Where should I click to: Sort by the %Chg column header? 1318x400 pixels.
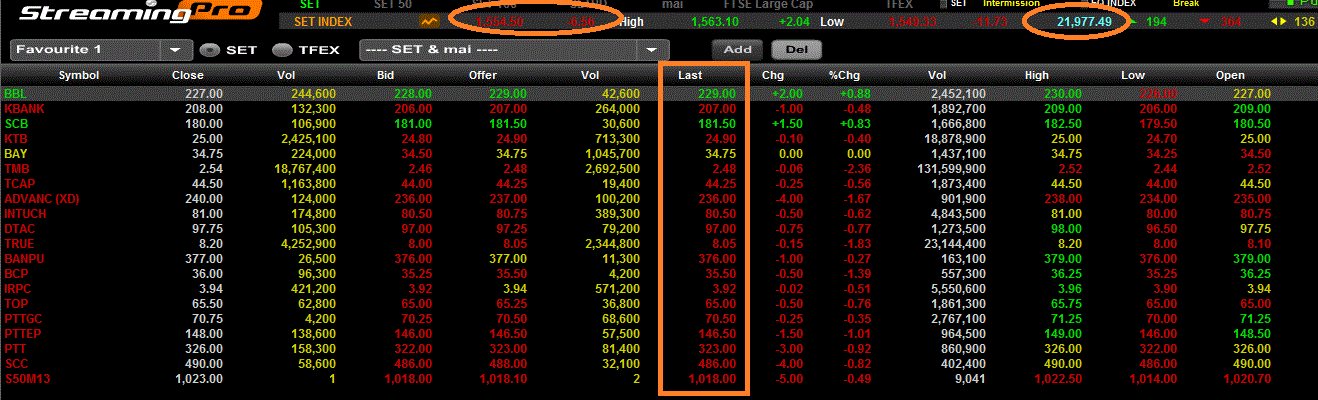point(844,75)
